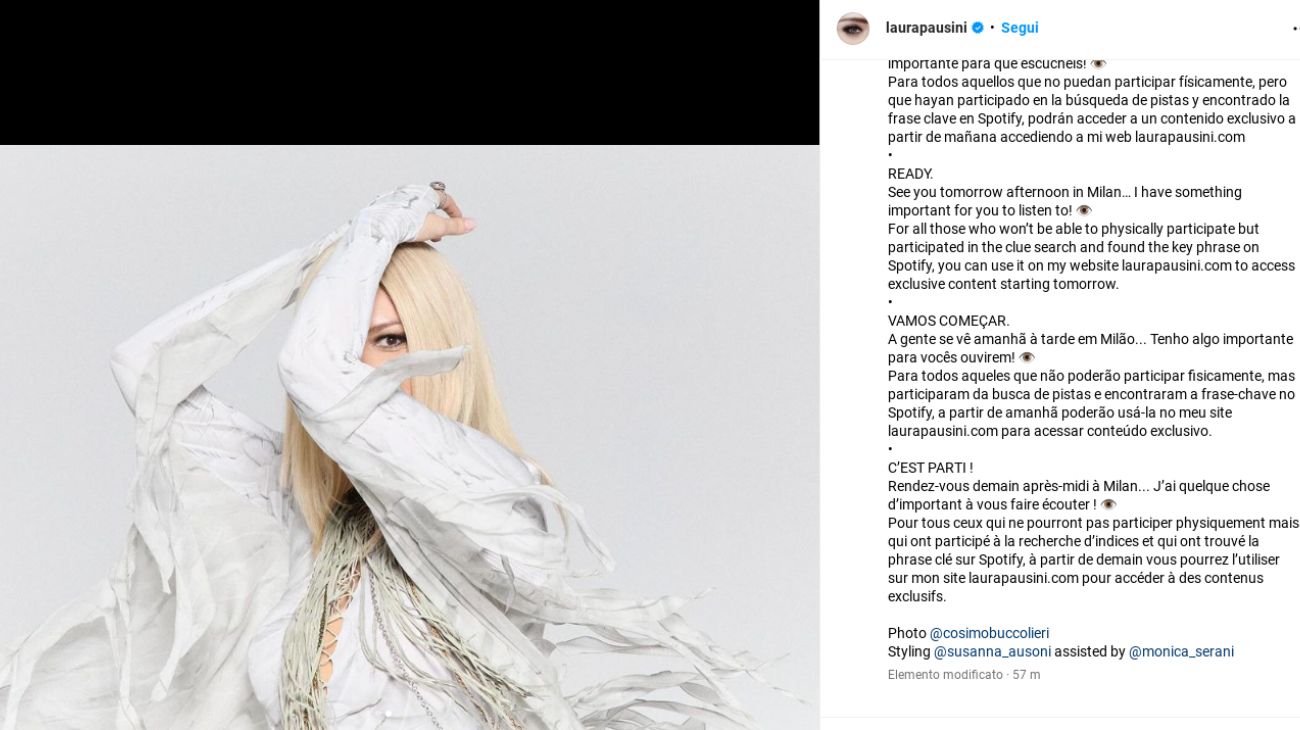Open the more options three-dots menu
The width and height of the screenshot is (1300, 730).
pos(1295,28)
